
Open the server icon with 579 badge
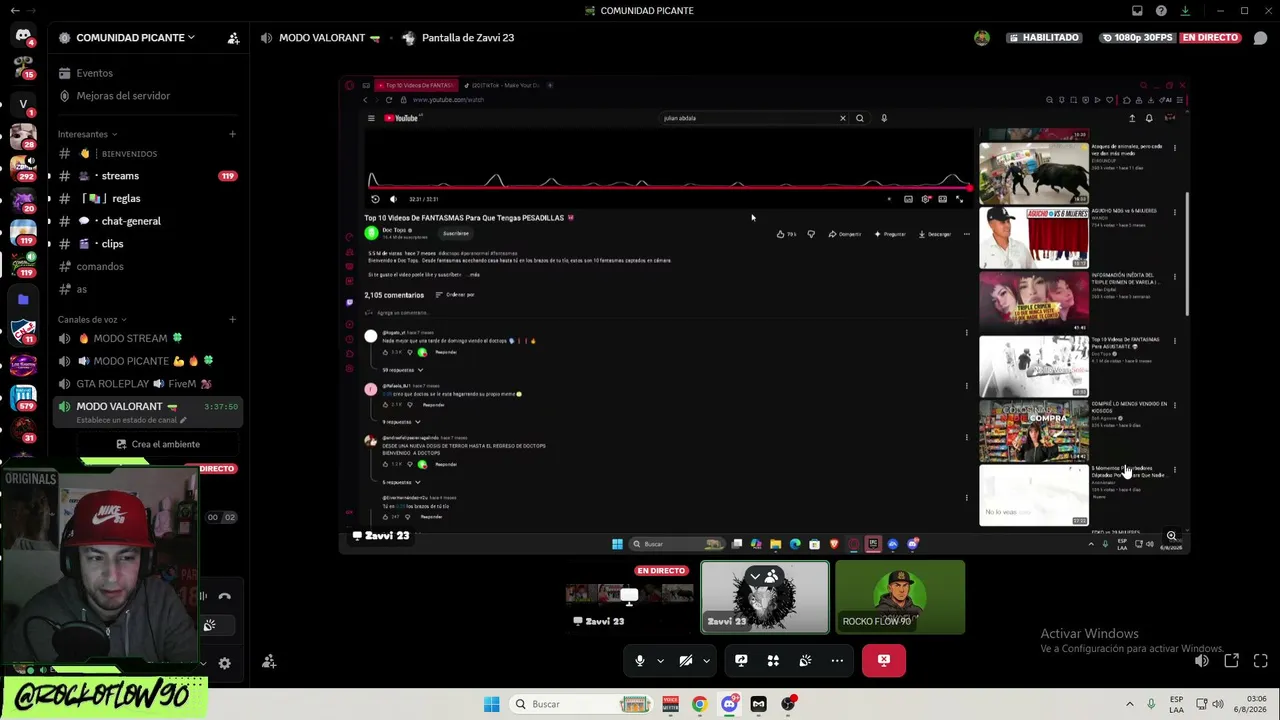pyautogui.click(x=23, y=398)
